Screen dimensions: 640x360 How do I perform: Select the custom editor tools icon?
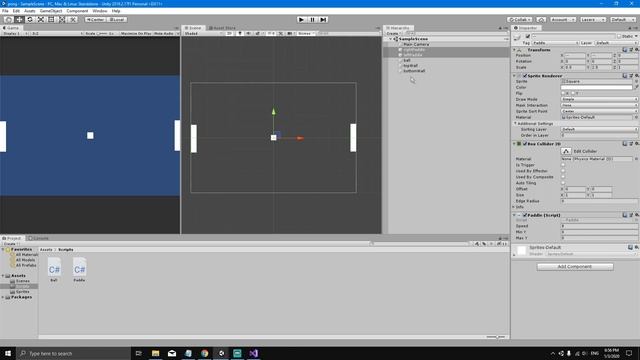[72, 20]
